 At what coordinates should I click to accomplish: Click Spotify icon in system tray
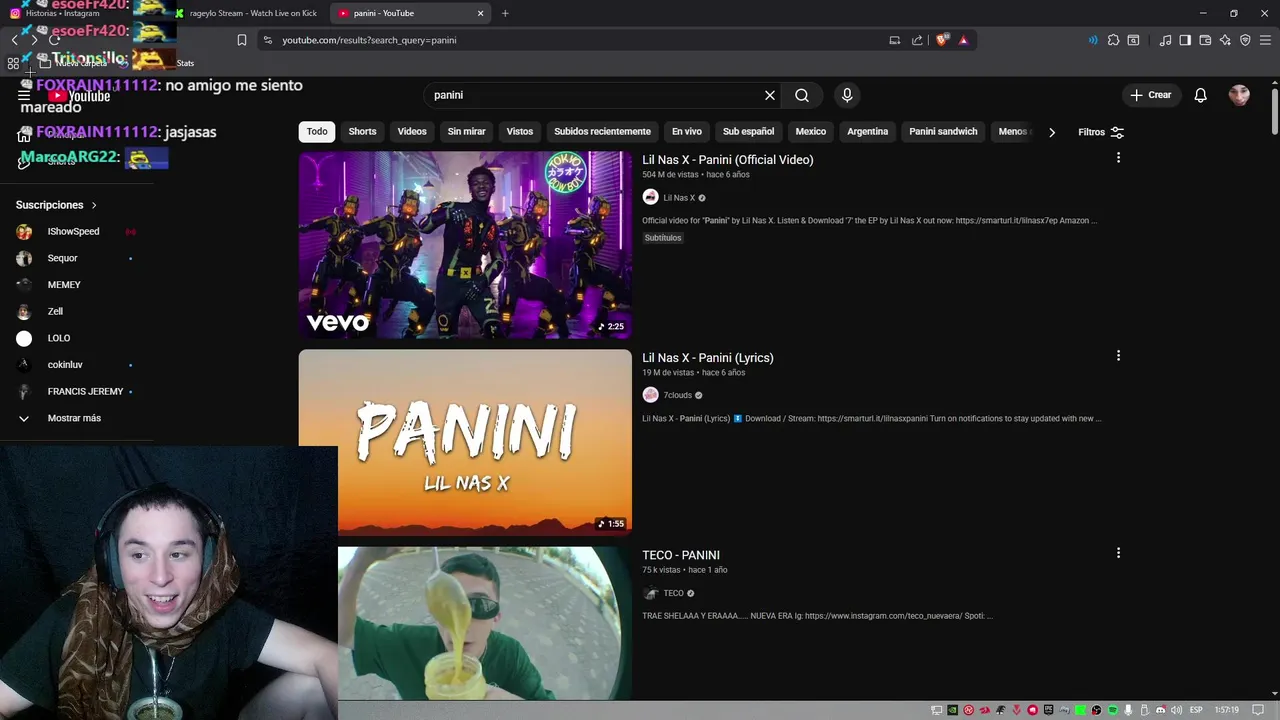[x=1113, y=710]
